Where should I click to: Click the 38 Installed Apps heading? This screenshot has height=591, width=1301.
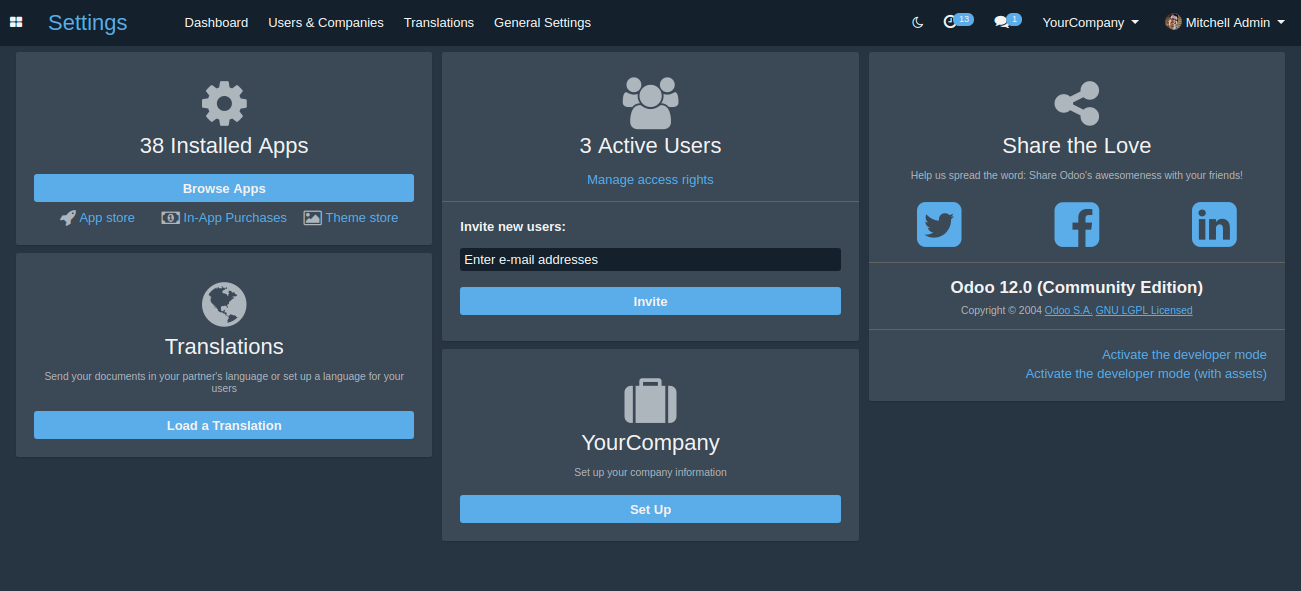(224, 145)
